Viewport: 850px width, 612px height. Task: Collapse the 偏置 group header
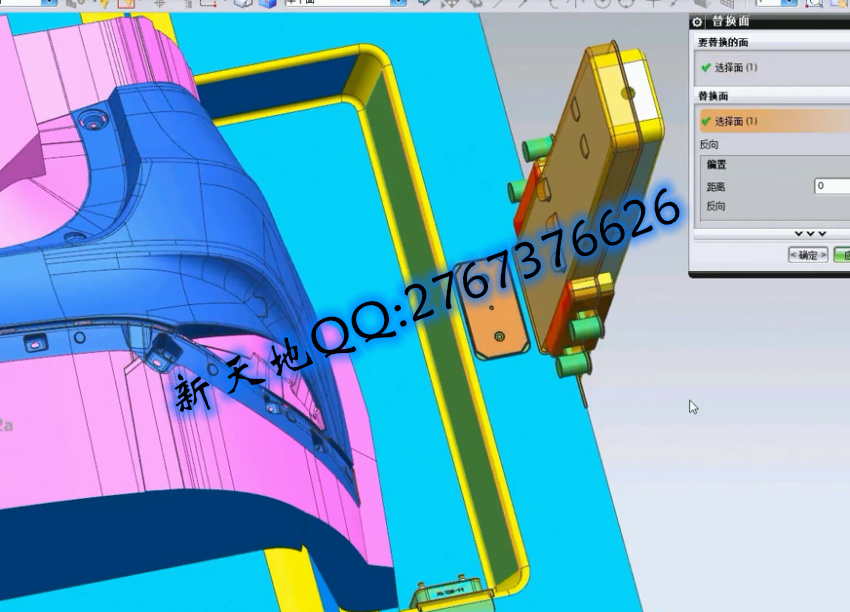click(x=717, y=164)
